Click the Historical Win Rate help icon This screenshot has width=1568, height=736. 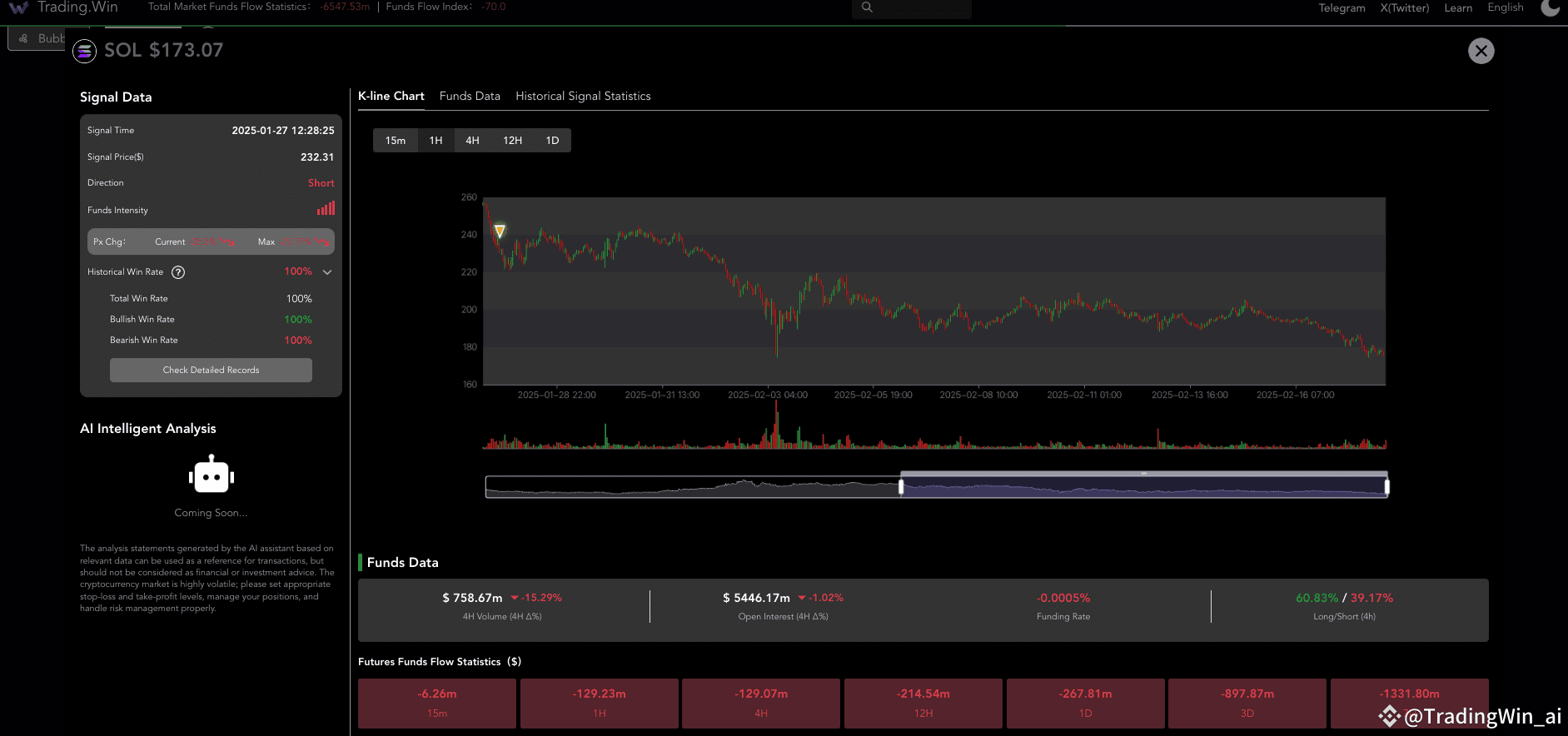click(x=178, y=272)
